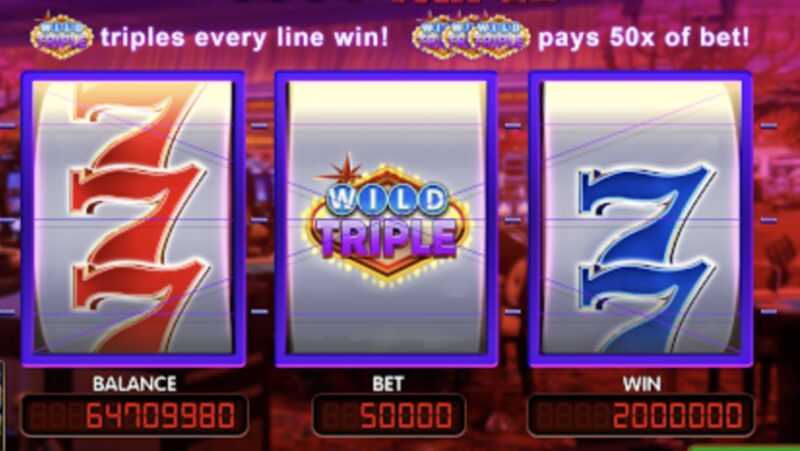800x451 pixels.
Task: Click the "triples every line win!" text
Action: click(x=244, y=37)
